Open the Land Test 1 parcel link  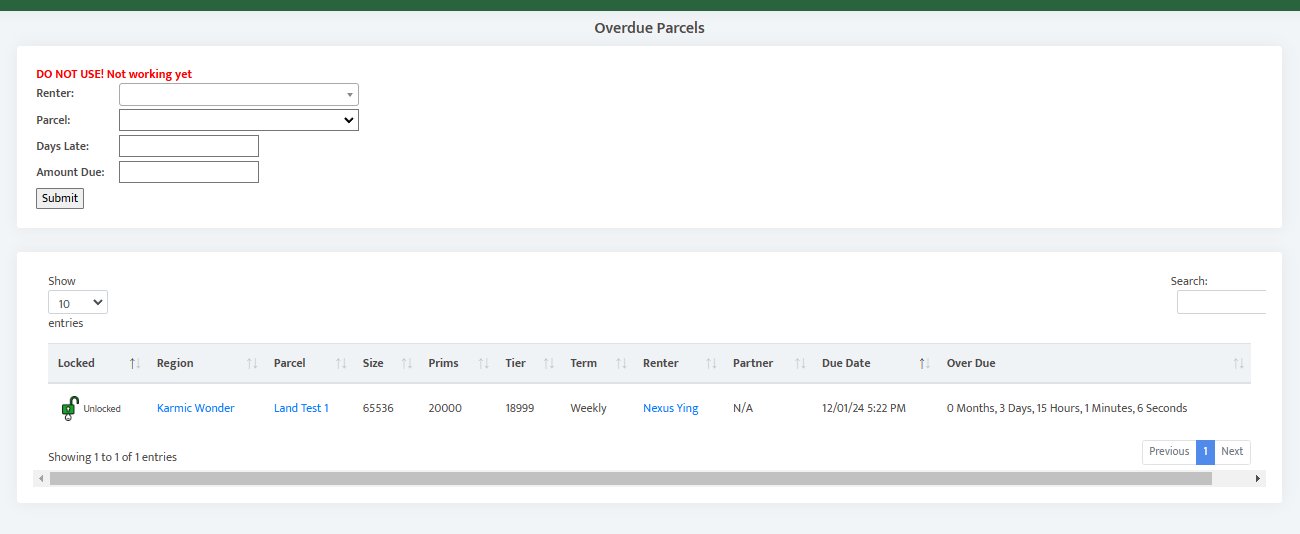click(301, 408)
